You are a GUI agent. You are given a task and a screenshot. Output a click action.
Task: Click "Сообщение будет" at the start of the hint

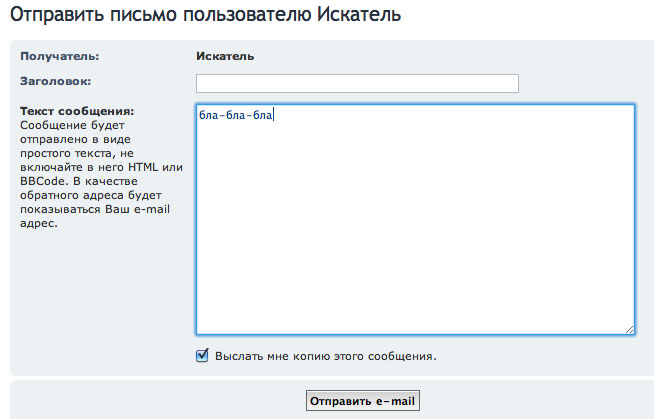pos(67,125)
